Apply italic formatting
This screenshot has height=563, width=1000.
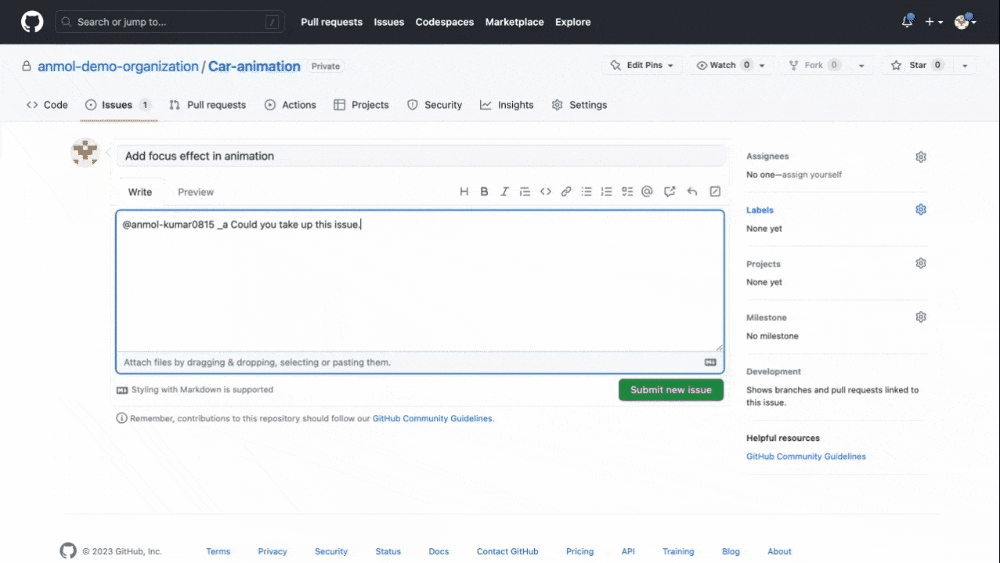tap(504, 191)
